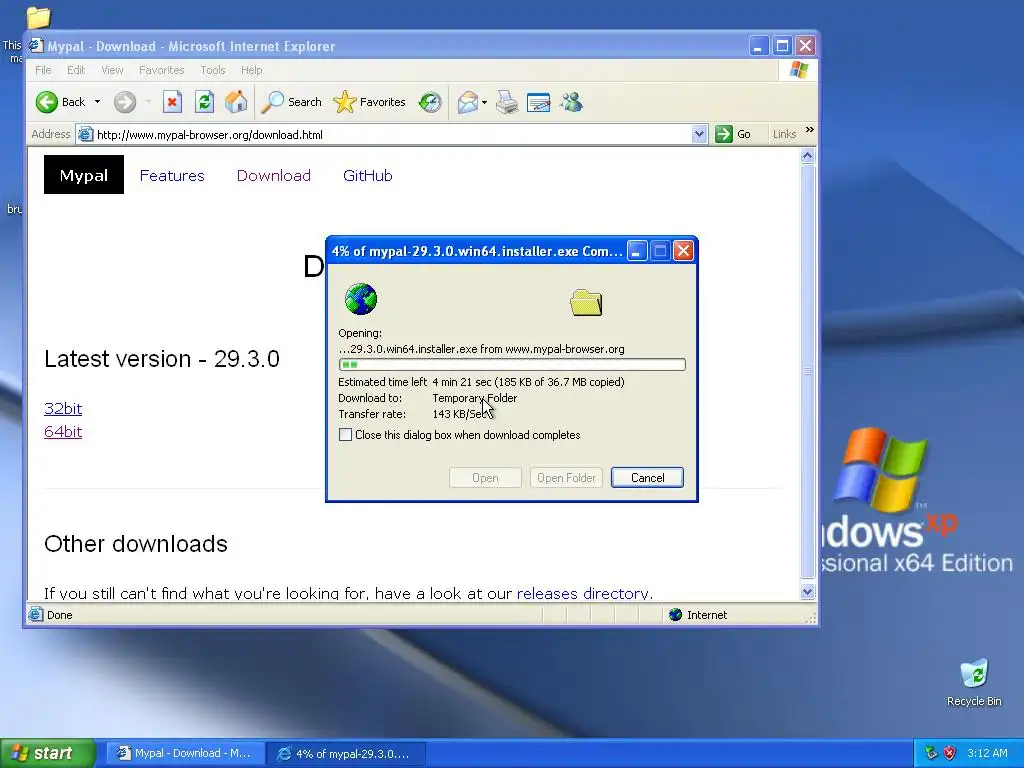Open the File menu
This screenshot has width=1024, height=768.
tap(43, 70)
